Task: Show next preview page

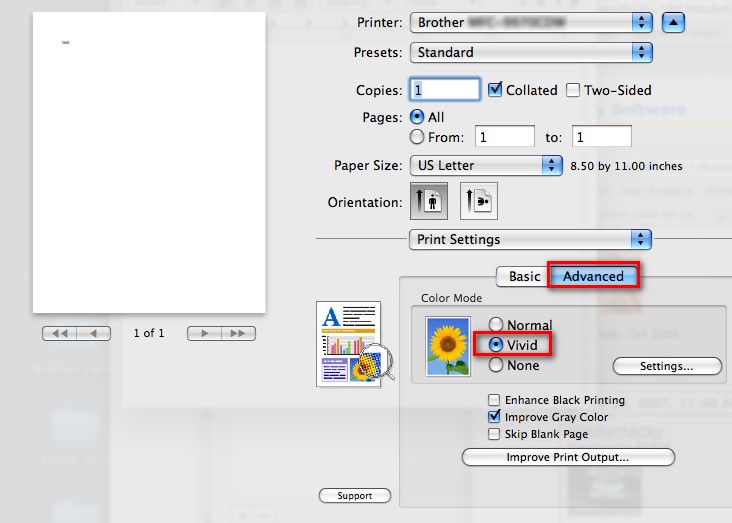Action: (x=204, y=333)
